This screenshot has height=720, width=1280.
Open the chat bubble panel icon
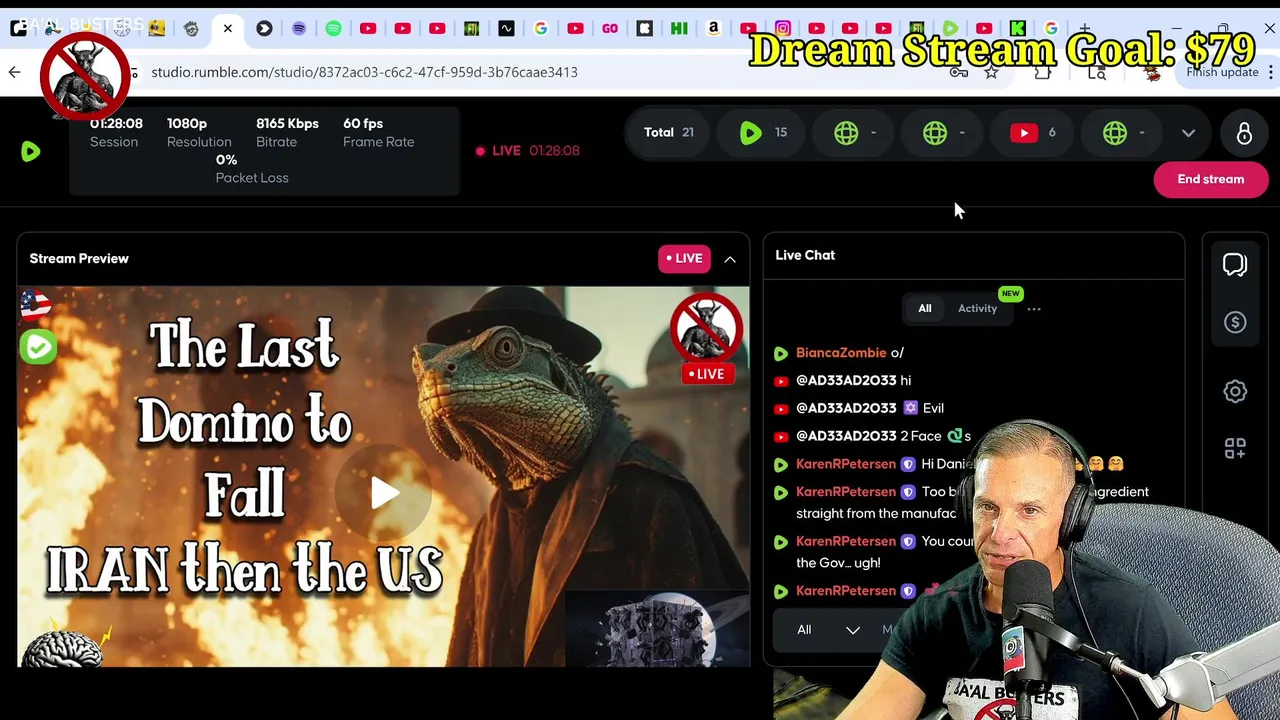coord(1235,264)
